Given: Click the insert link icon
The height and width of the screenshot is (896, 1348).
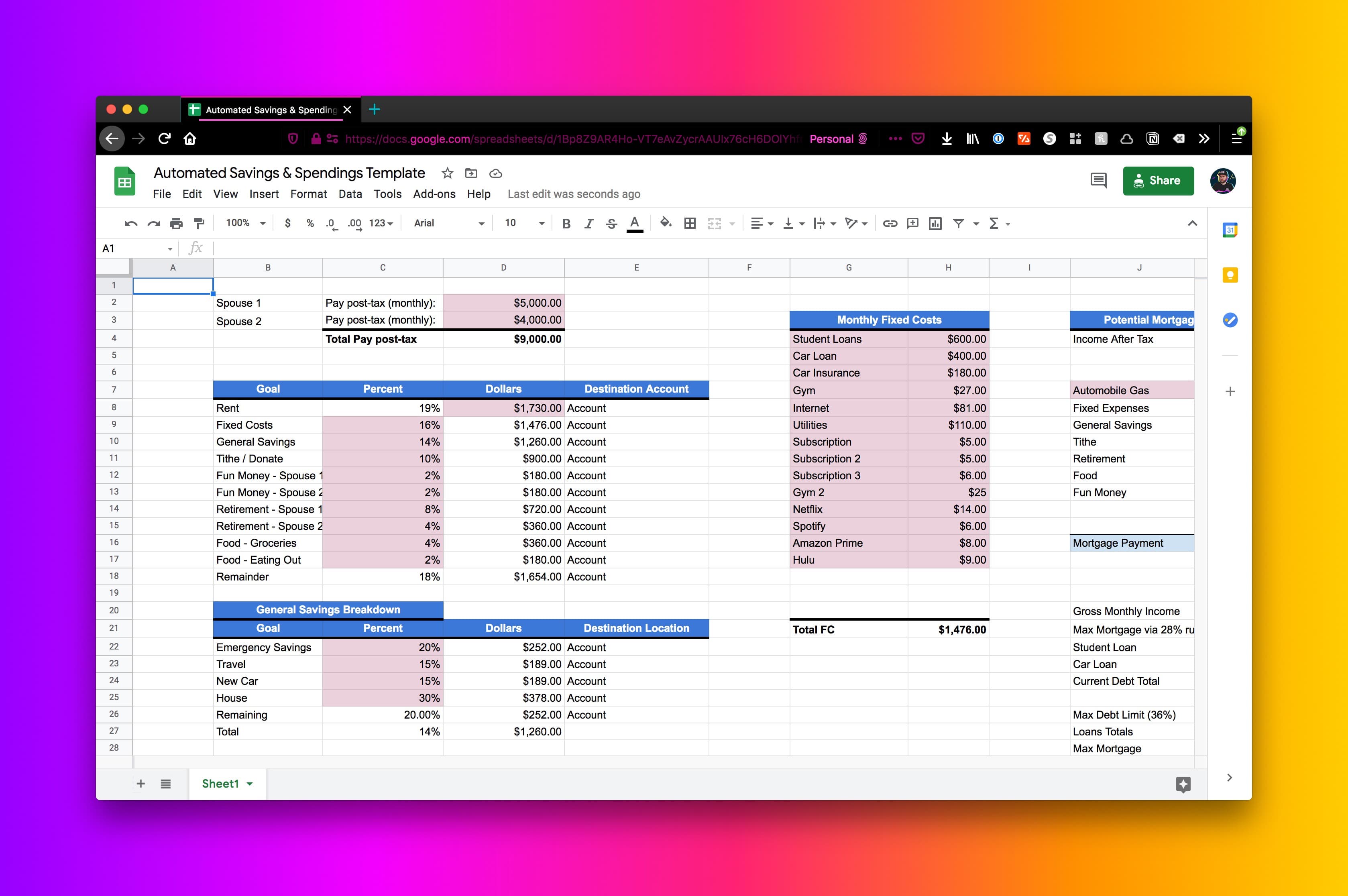Looking at the screenshot, I should tap(890, 224).
